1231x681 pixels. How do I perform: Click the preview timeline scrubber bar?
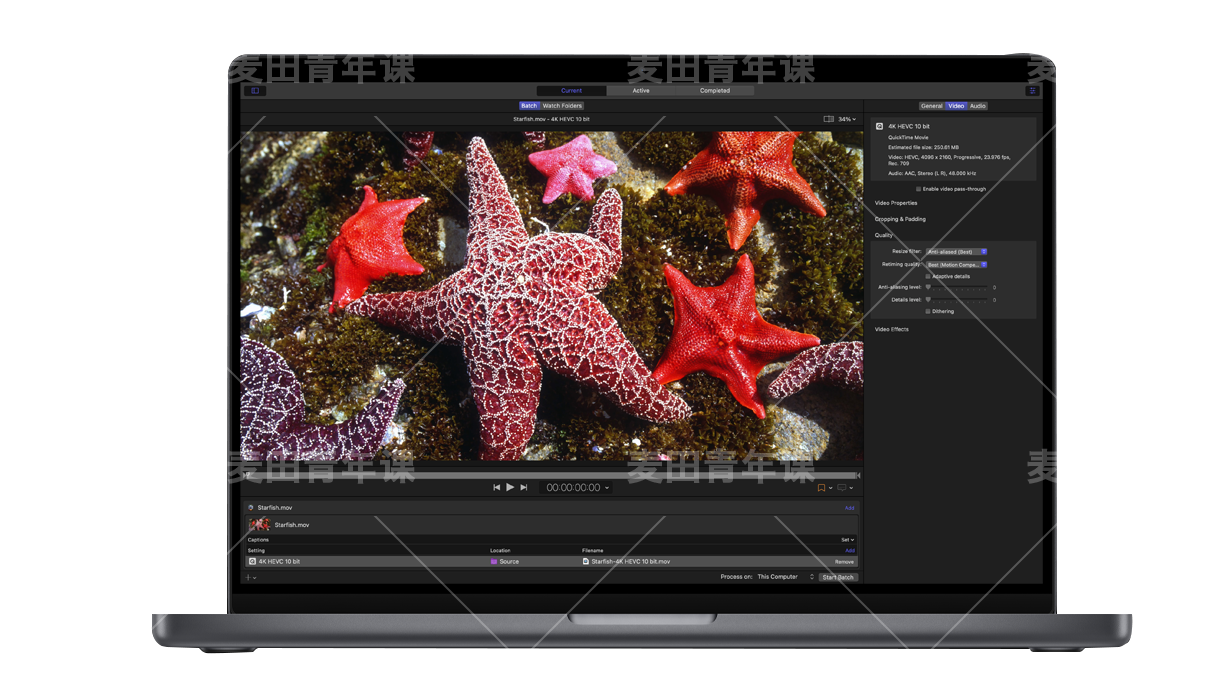pos(551,475)
